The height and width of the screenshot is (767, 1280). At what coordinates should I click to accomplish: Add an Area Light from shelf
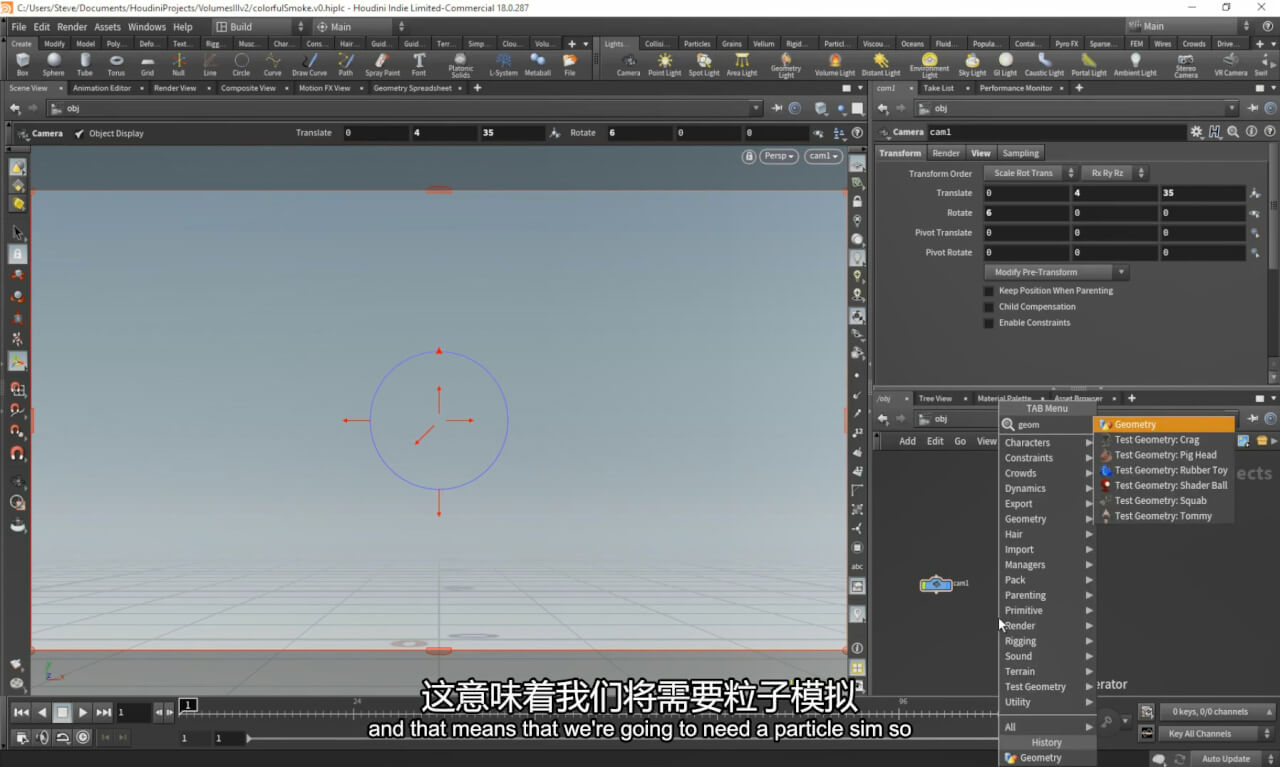point(742,65)
